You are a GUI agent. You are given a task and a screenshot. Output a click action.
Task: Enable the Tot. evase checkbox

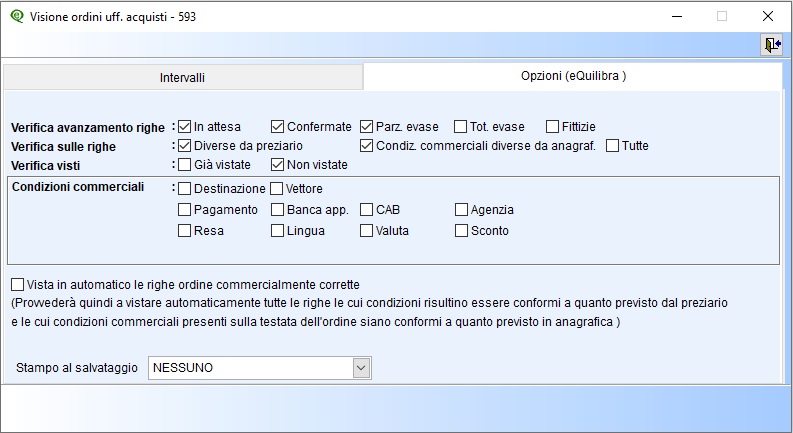click(460, 126)
